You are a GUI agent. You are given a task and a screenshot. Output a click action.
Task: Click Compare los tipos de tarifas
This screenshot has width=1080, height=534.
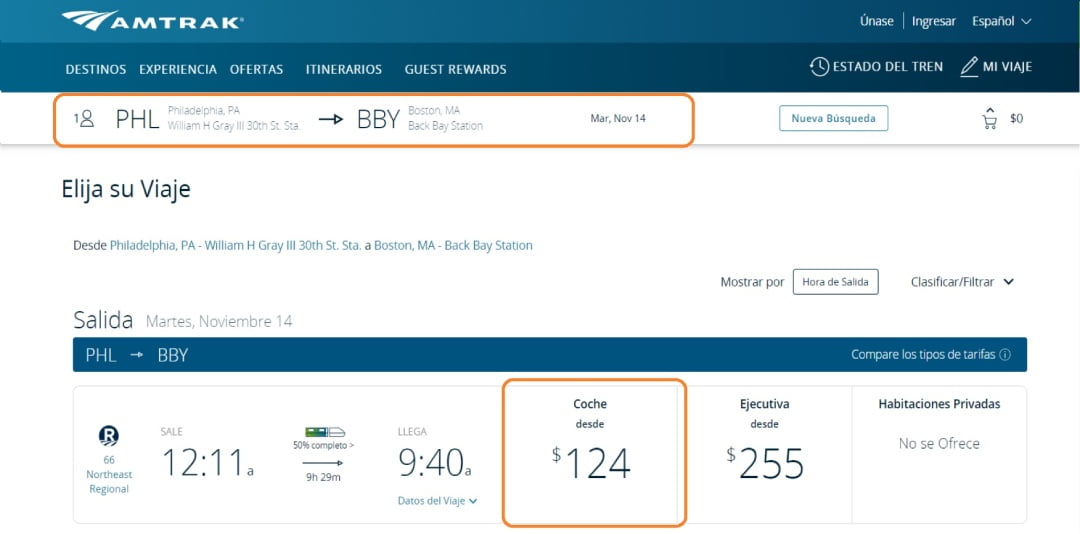pyautogui.click(x=923, y=355)
